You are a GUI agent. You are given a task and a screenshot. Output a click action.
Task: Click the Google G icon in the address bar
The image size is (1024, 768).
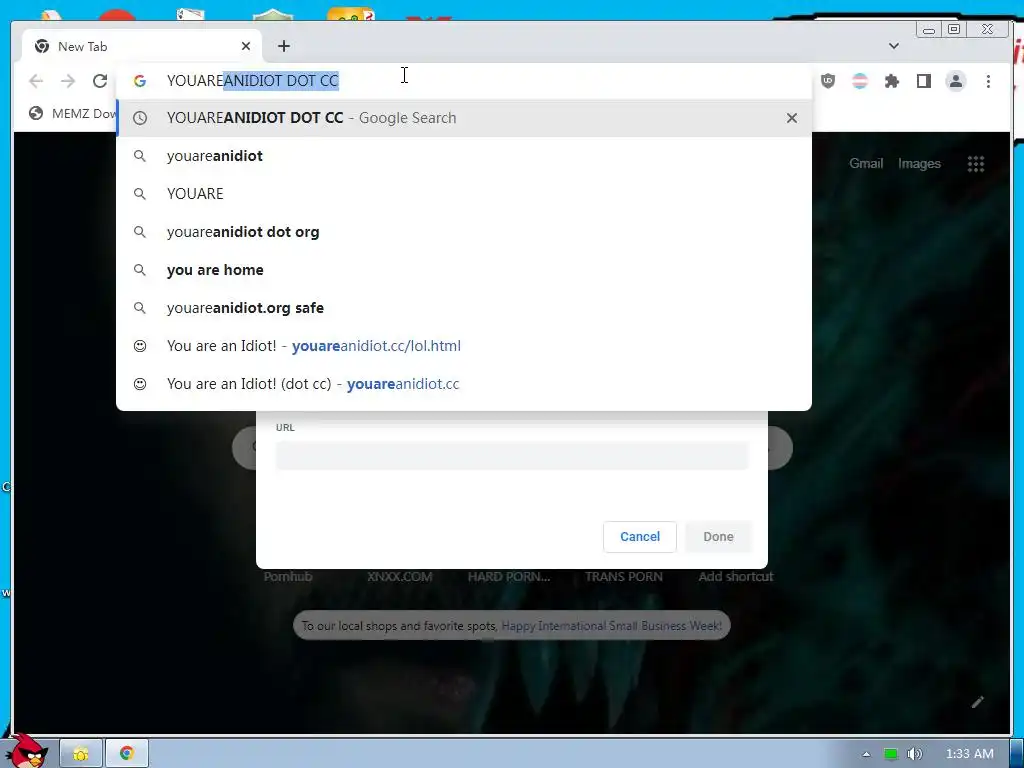point(140,81)
